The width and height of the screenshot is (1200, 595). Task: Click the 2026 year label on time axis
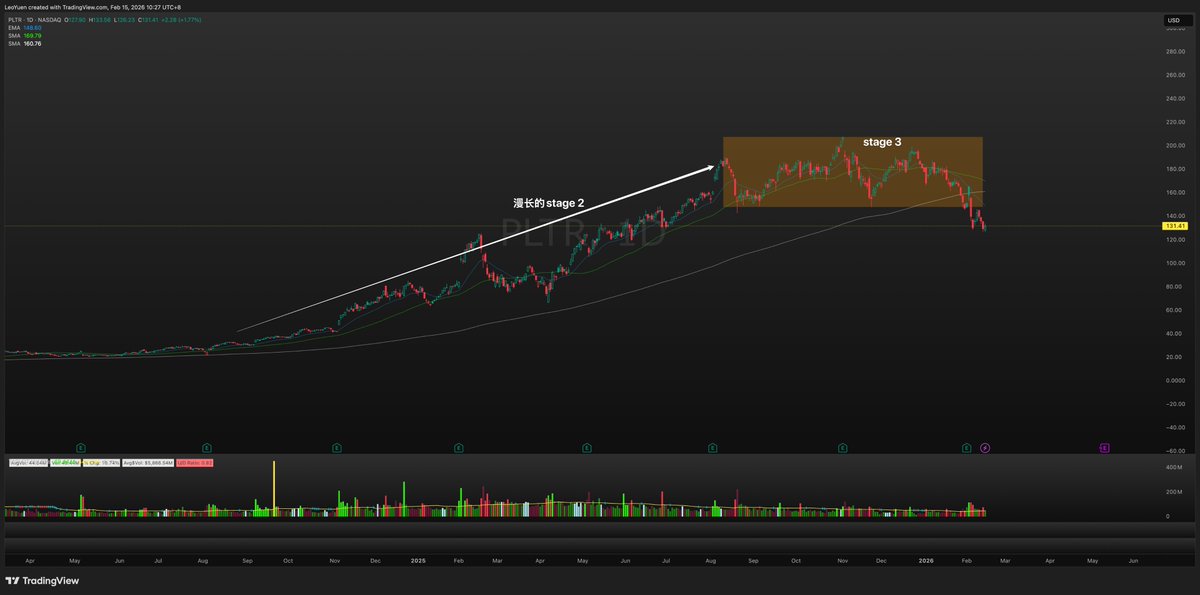(925, 562)
